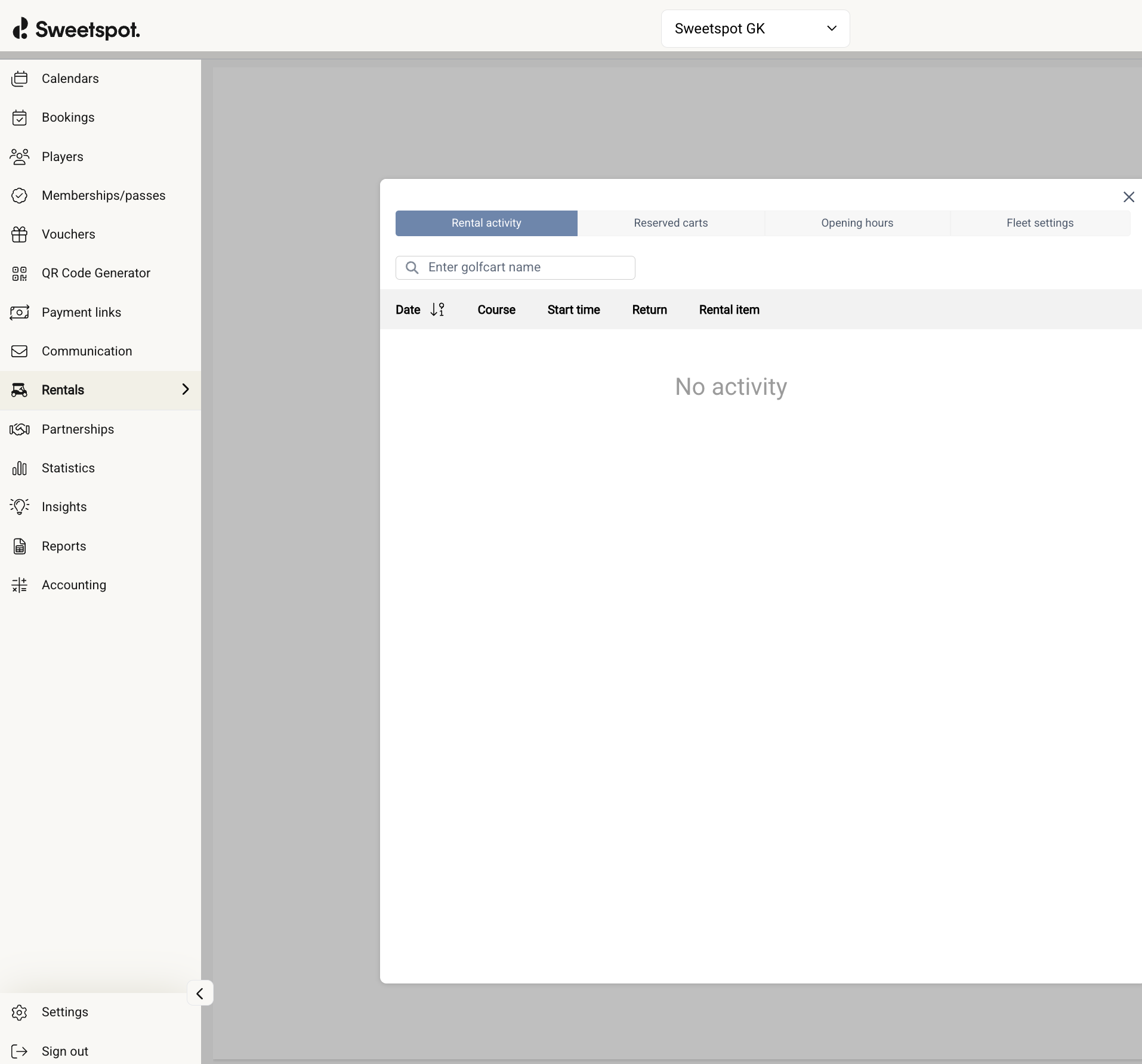The width and height of the screenshot is (1142, 1064).
Task: Switch to the Reserved carts tab
Action: click(671, 223)
